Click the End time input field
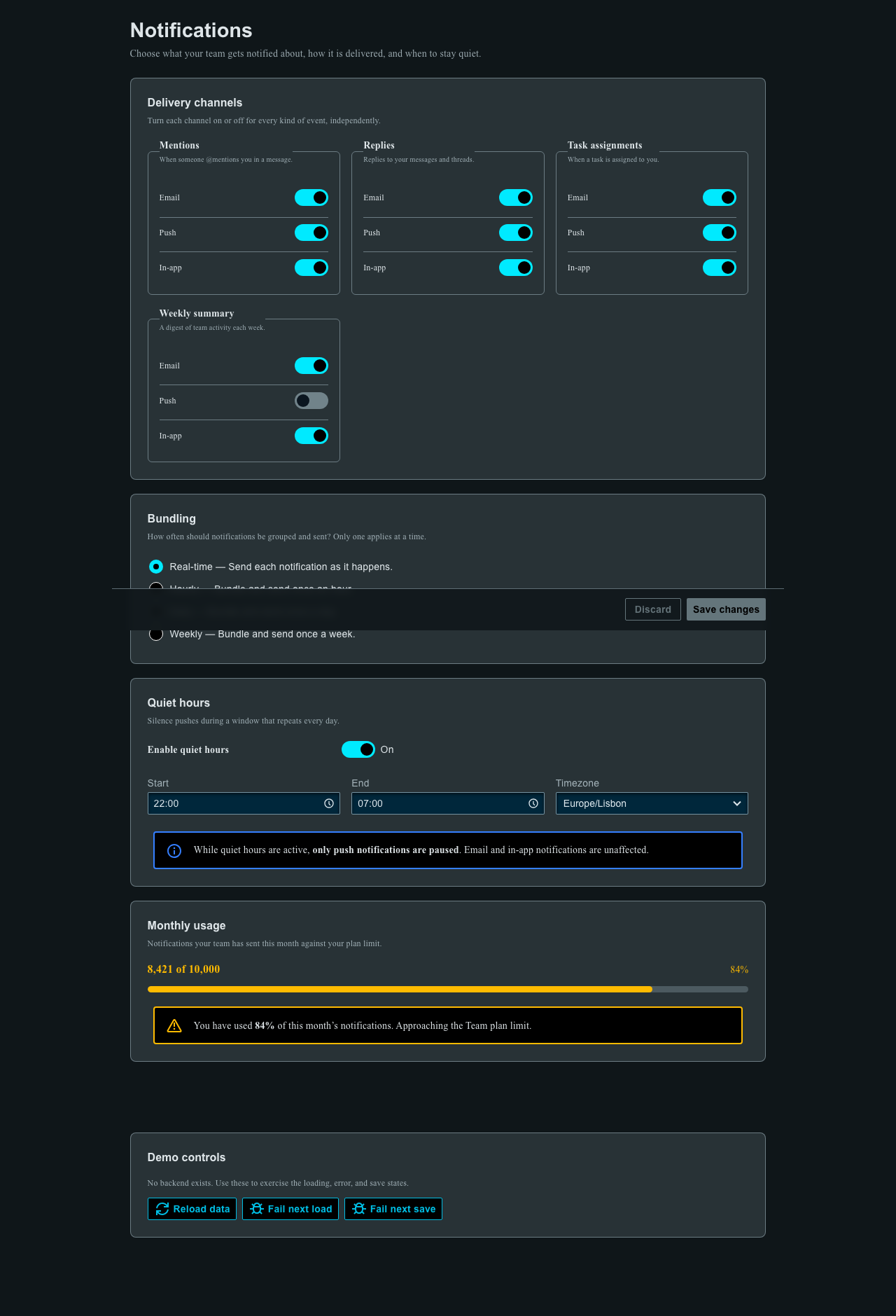Image resolution: width=896 pixels, height=1316 pixels. (x=448, y=803)
